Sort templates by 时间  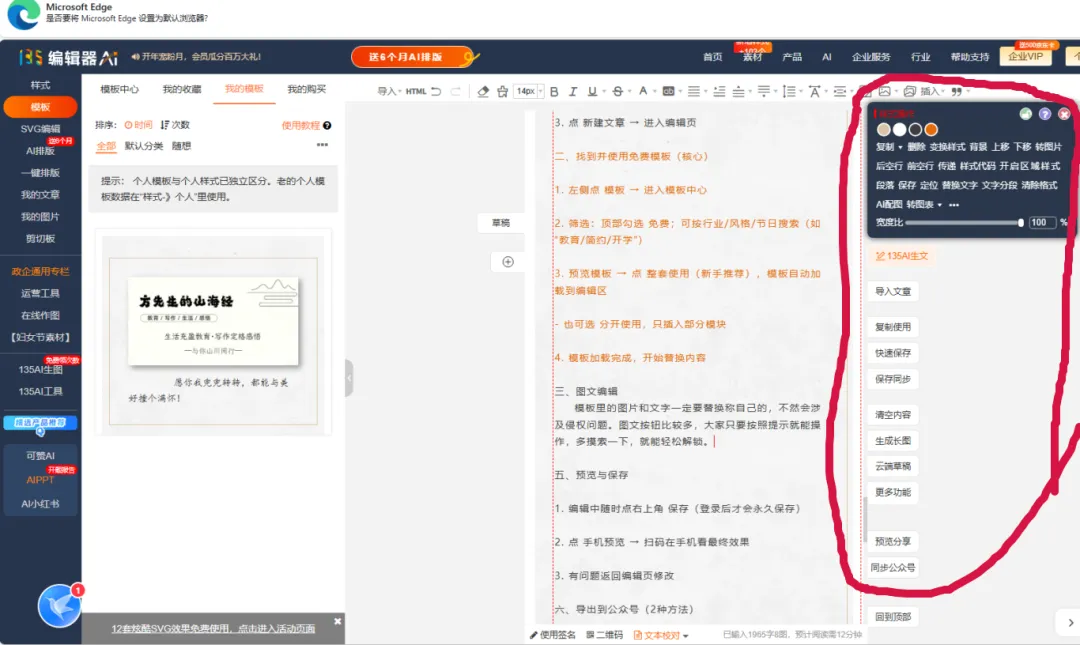coord(138,125)
